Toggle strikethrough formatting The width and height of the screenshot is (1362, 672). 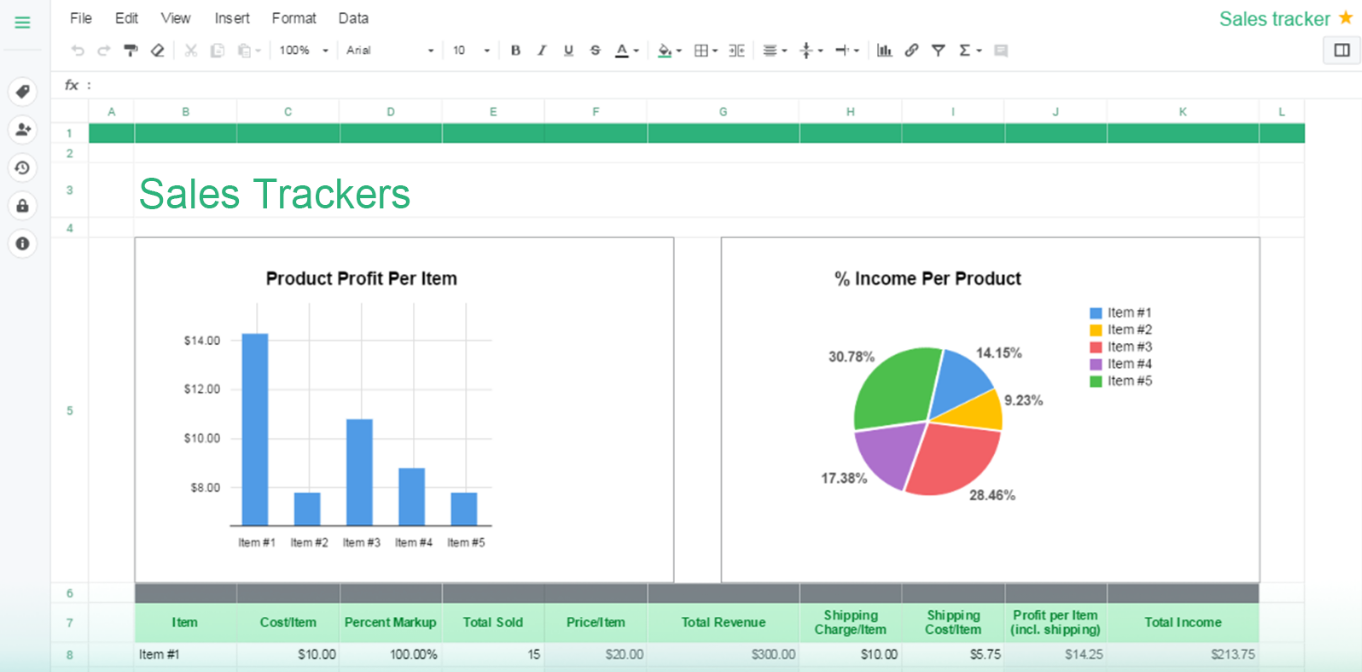pos(595,50)
